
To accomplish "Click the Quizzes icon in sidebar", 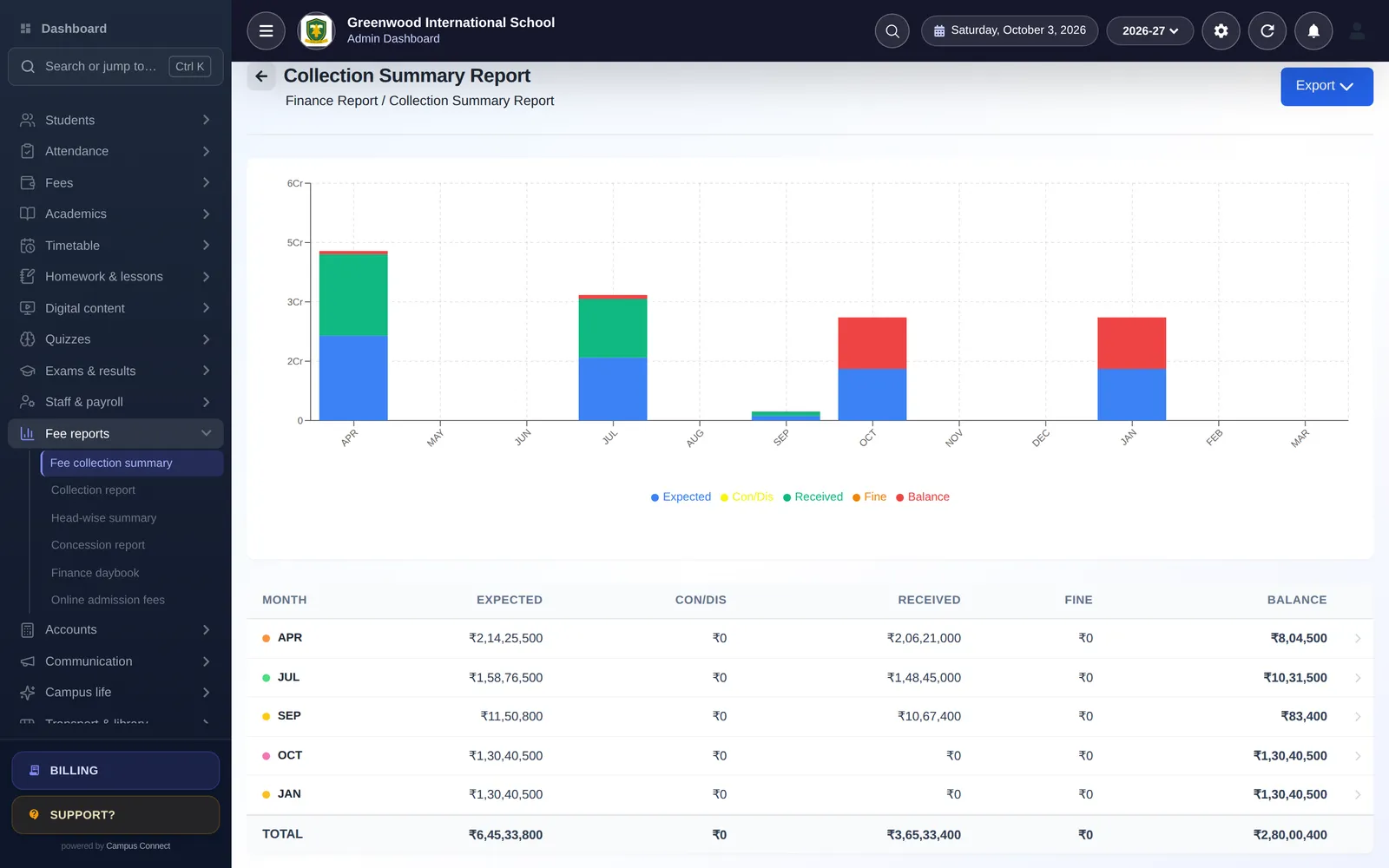I will 28,339.
